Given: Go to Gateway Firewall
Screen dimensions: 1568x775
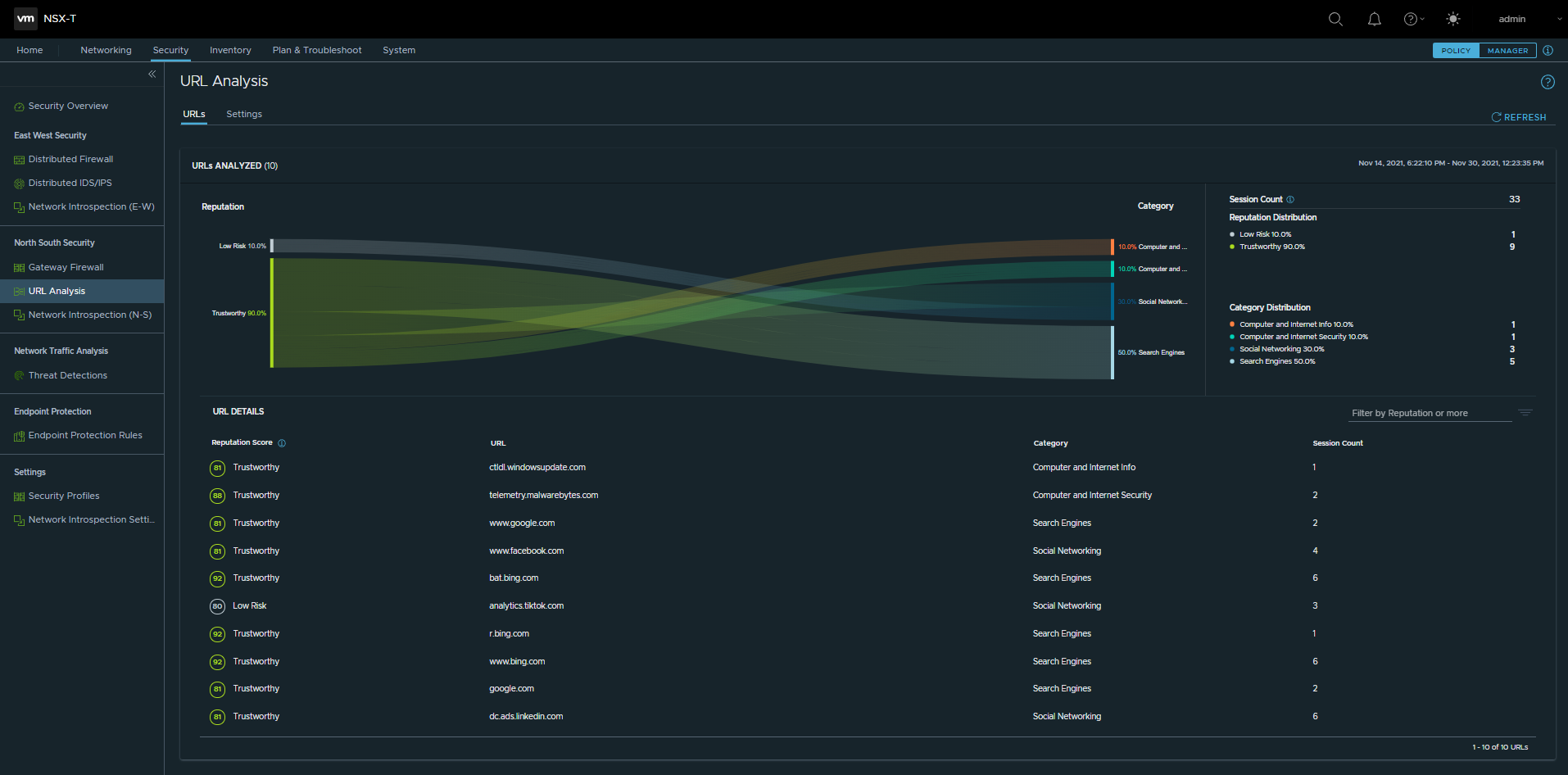Looking at the screenshot, I should tap(66, 267).
